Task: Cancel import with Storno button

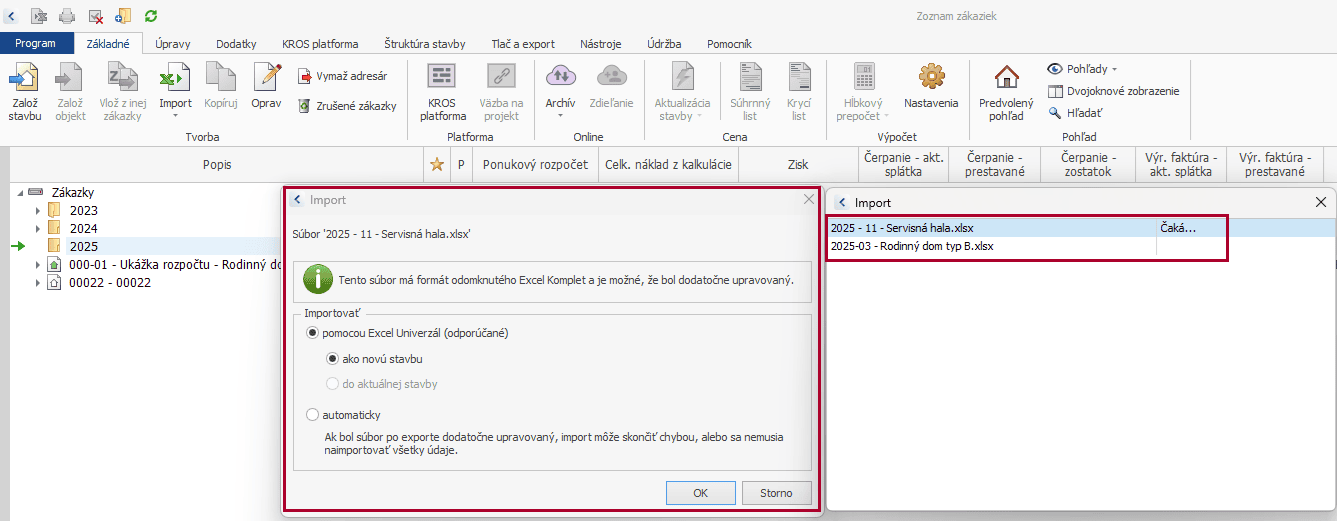Action: (776, 493)
